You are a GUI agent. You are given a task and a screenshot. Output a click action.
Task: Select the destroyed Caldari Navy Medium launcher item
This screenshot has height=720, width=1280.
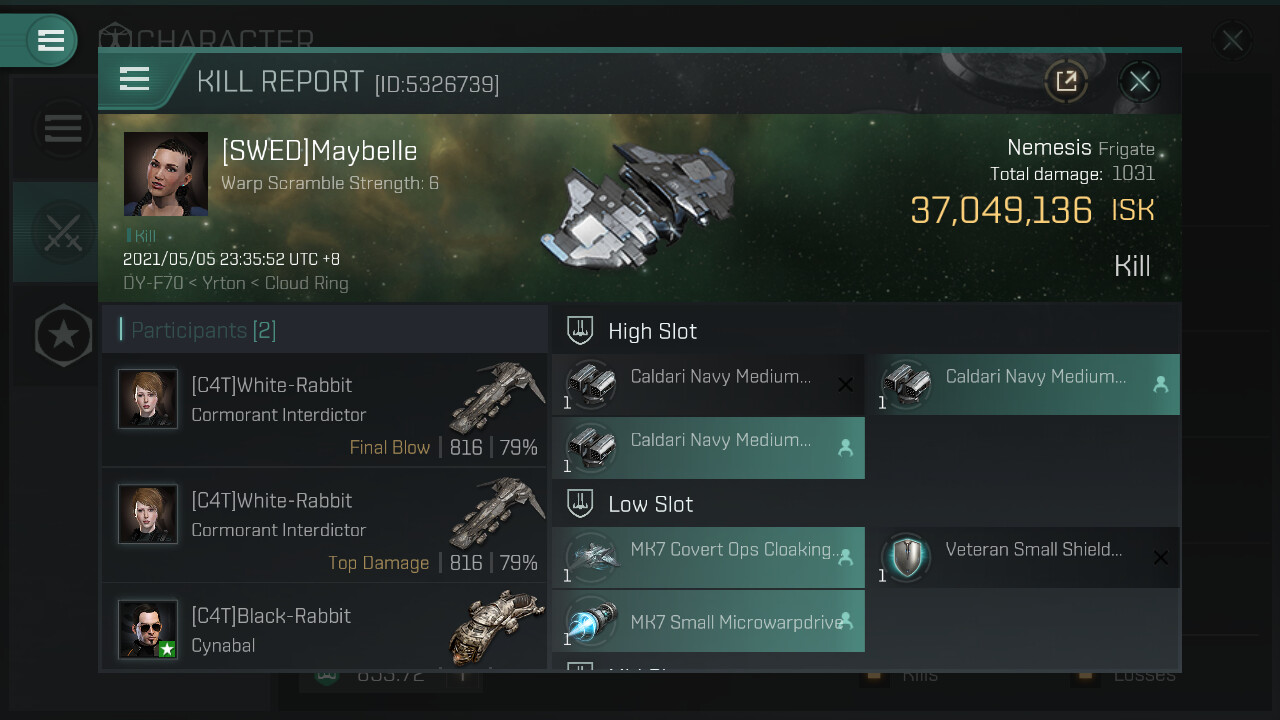(708, 385)
